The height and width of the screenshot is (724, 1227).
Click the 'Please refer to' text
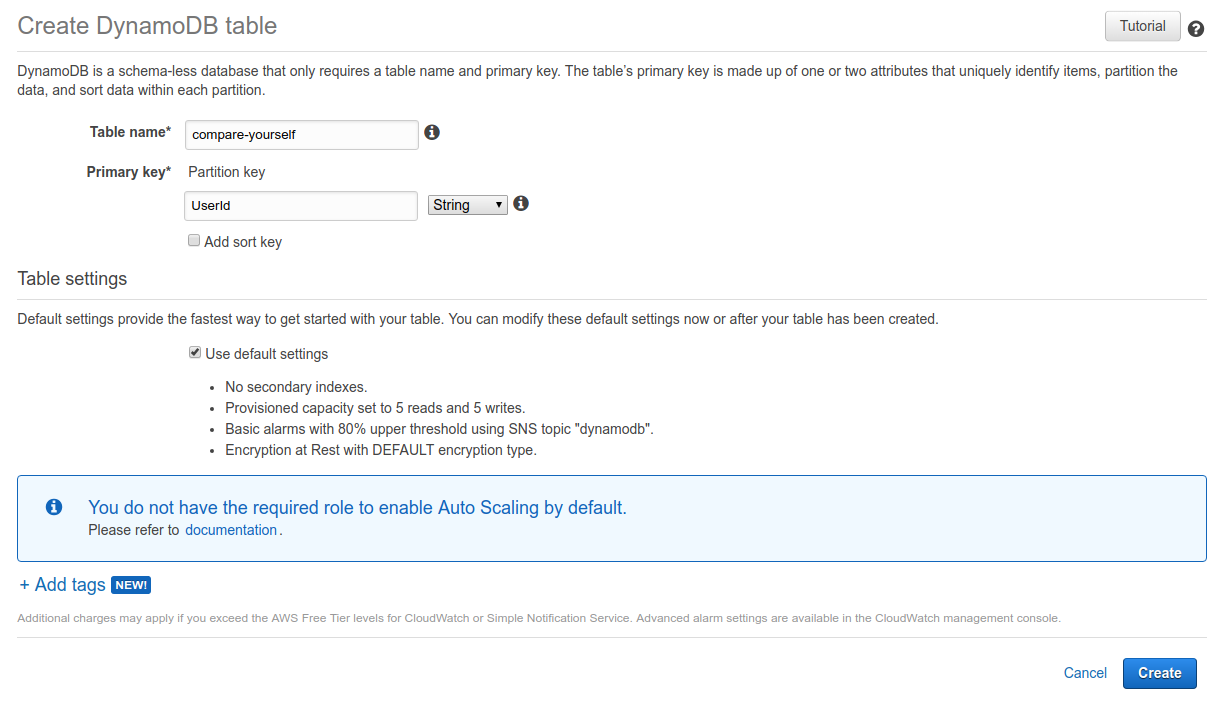pyautogui.click(x=134, y=530)
